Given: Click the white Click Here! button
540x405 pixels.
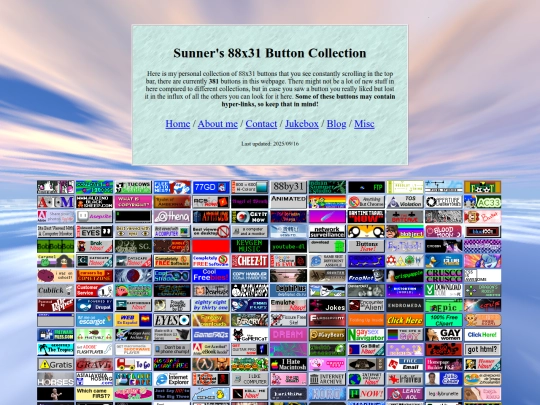Looking at the screenshot, I should [482, 335].
